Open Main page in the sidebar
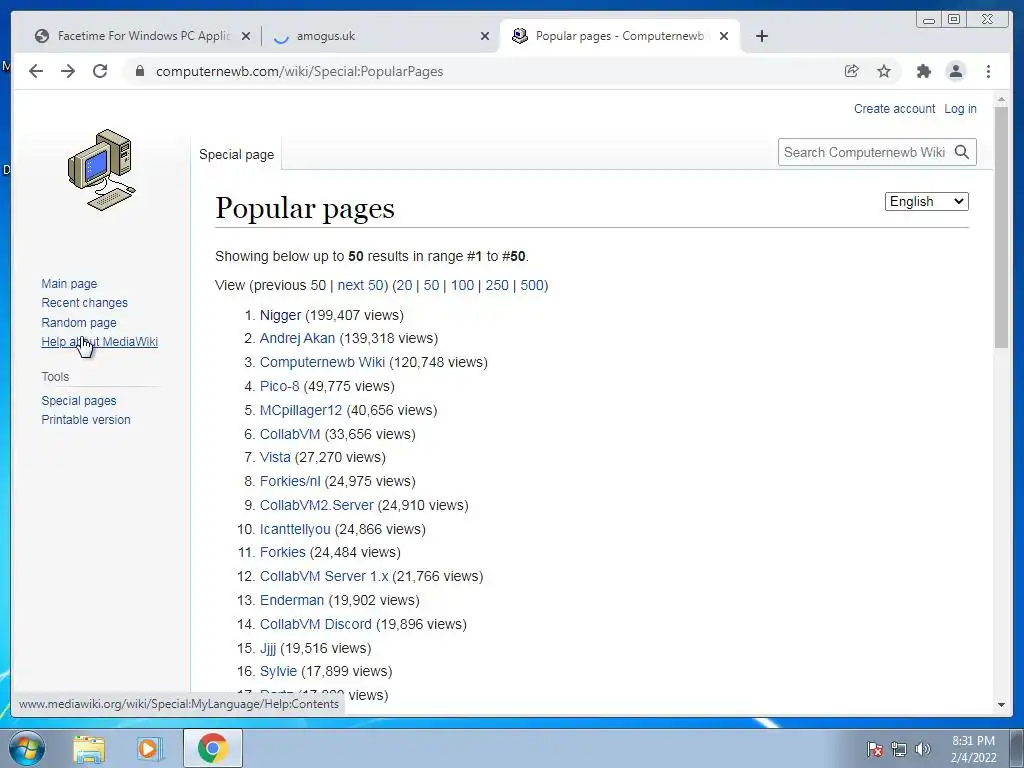The image size is (1024, 768). tap(69, 283)
